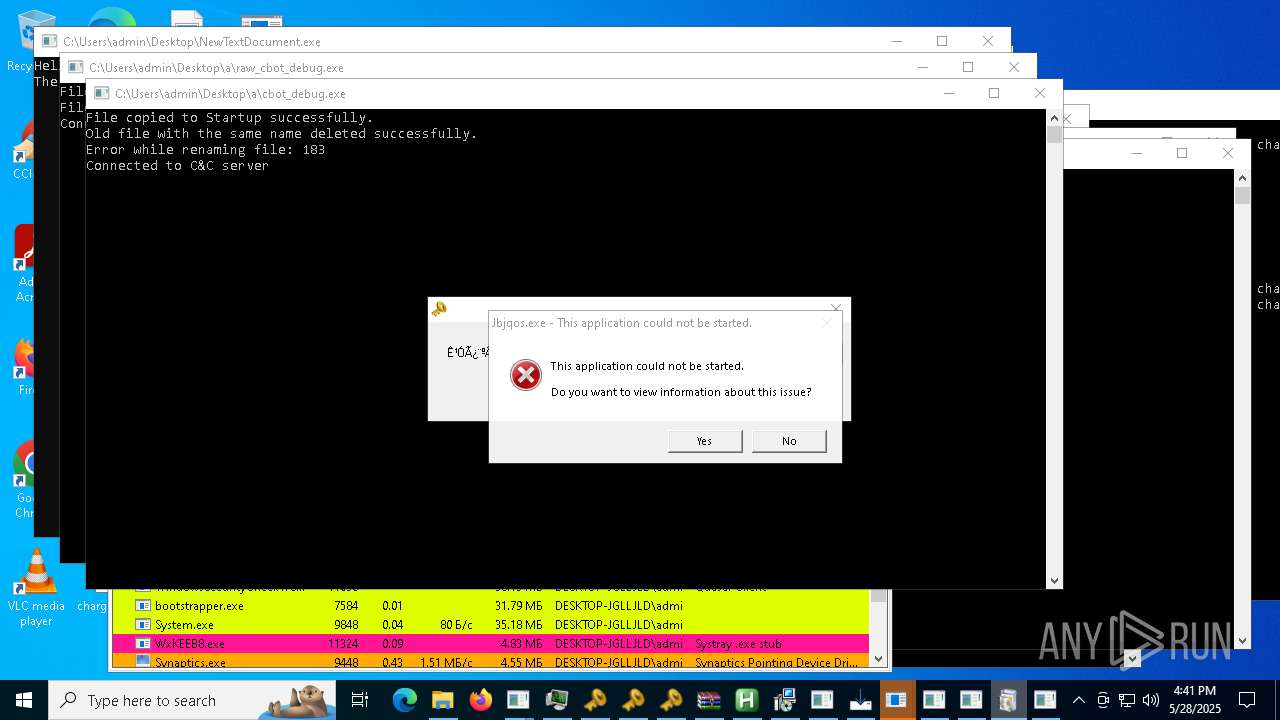Minimize the raw_cbot_debug.exe console window
Screen dimensions: 1280x720
pos(922,67)
